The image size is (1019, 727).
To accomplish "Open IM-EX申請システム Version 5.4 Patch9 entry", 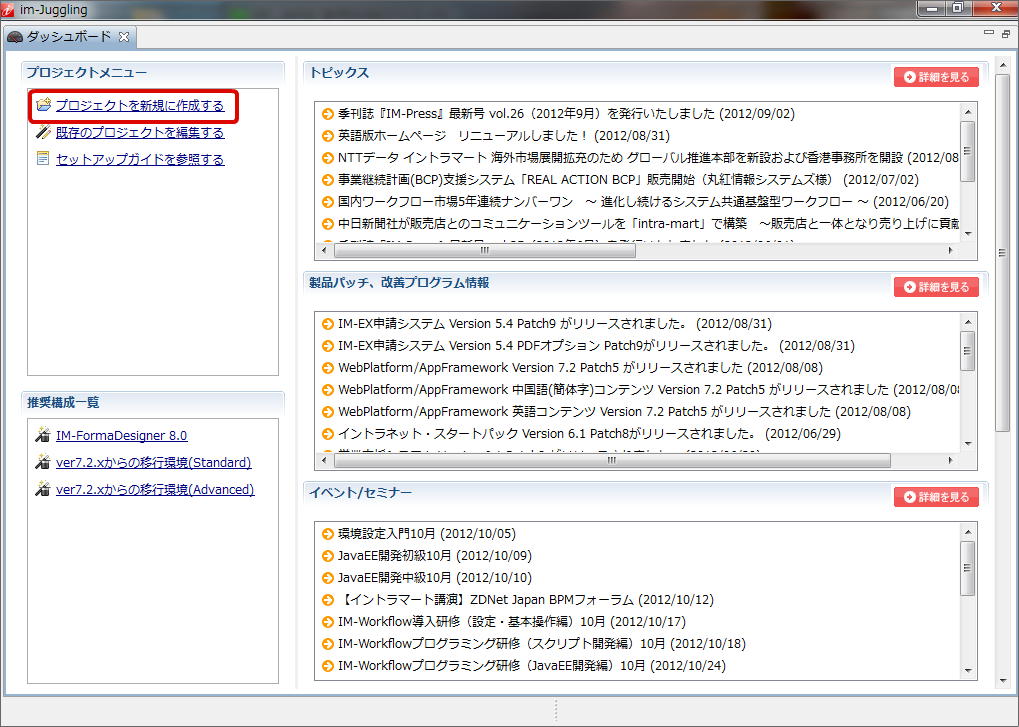I will 555,324.
